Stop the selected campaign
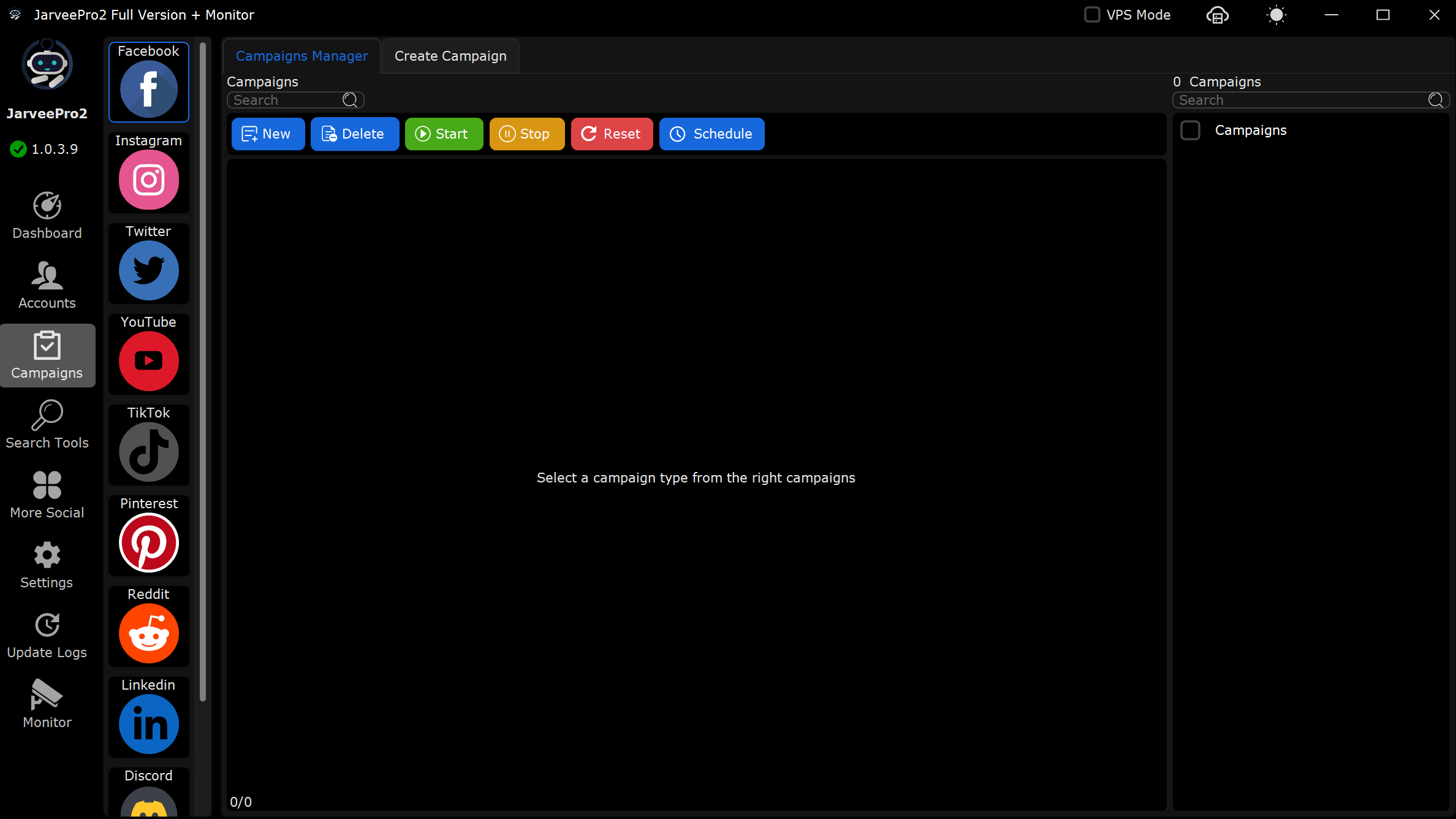 coord(527,134)
